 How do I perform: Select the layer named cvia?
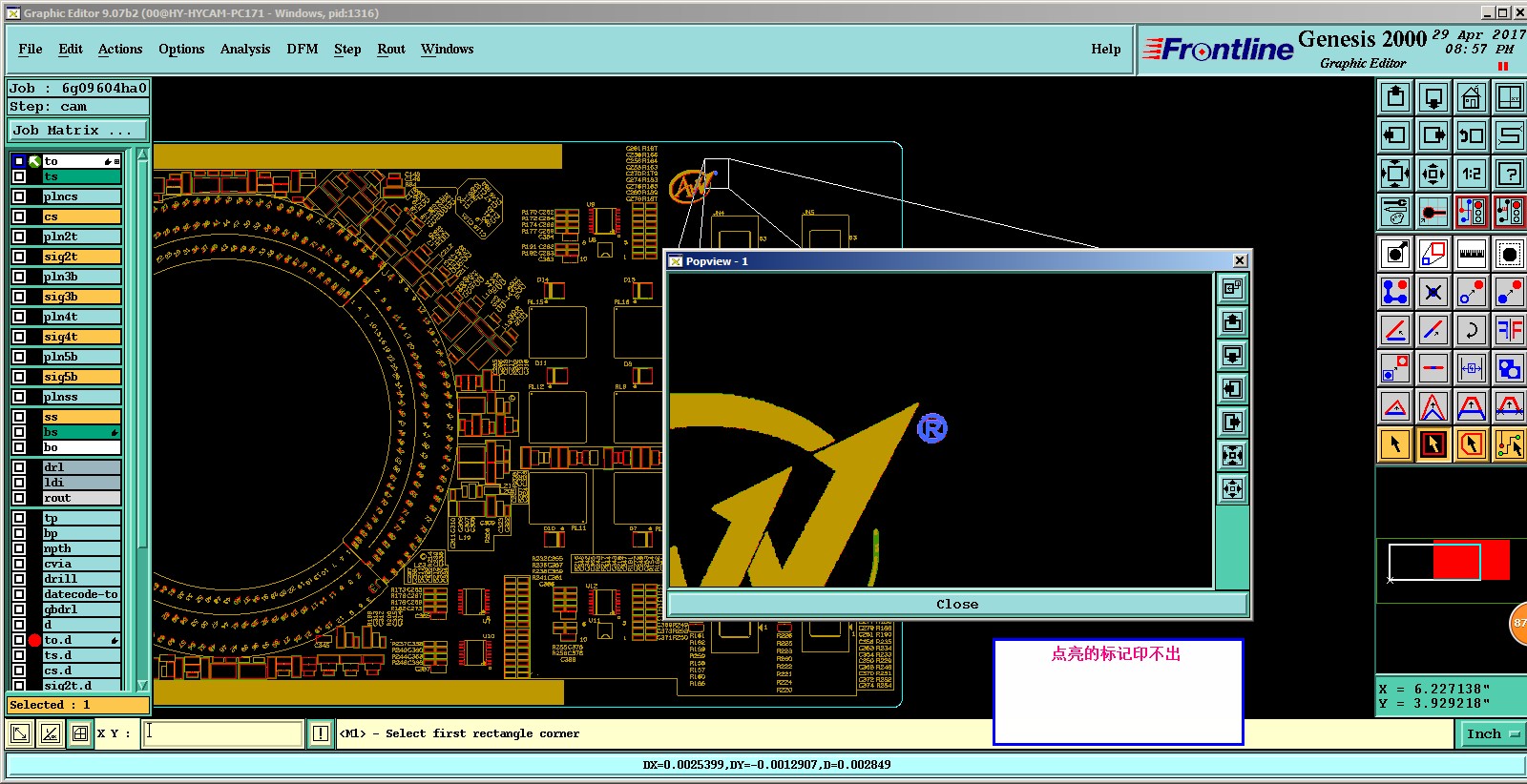(x=82, y=564)
